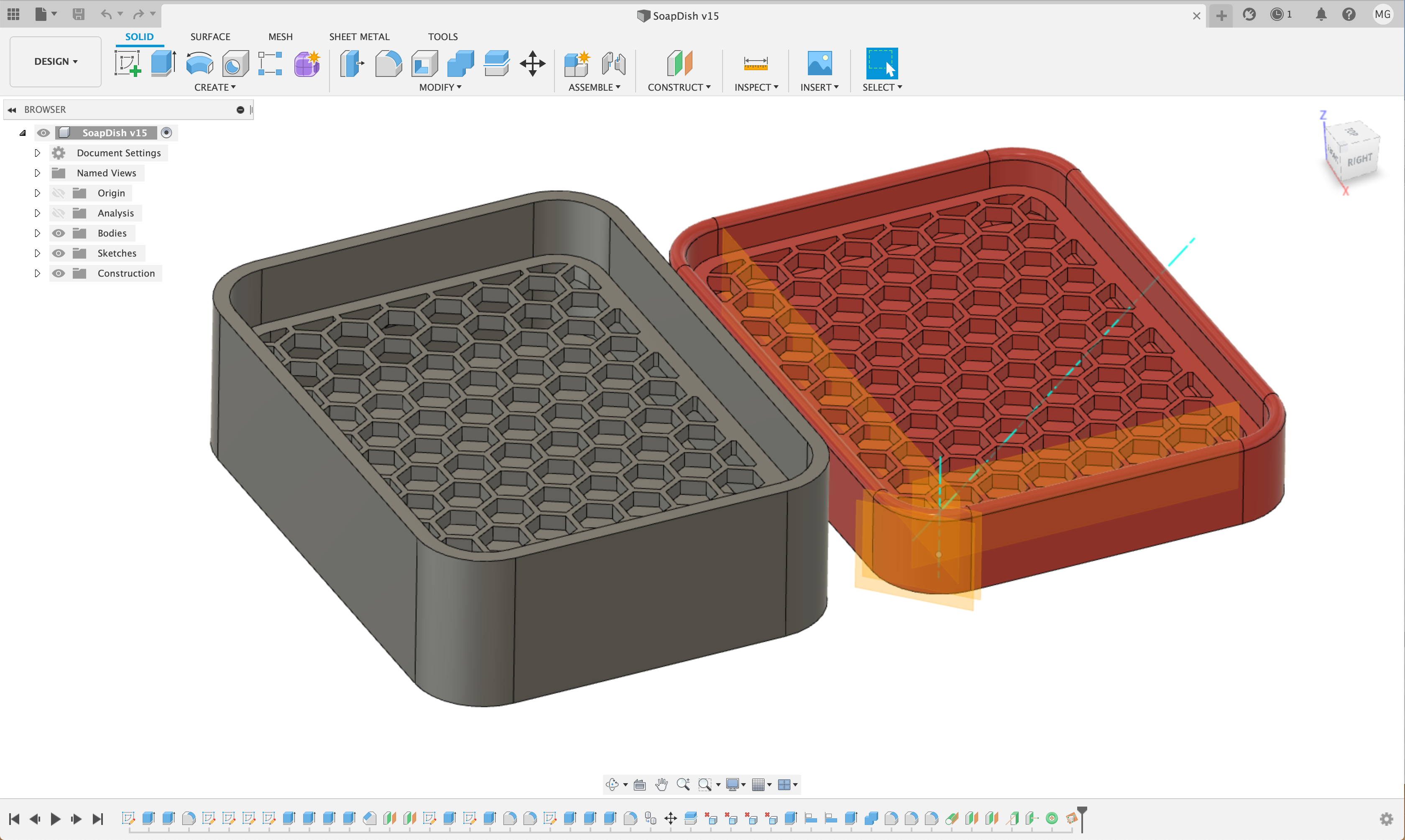This screenshot has width=1405, height=840.
Task: Click the Measure tool under Inspect
Action: 756,63
